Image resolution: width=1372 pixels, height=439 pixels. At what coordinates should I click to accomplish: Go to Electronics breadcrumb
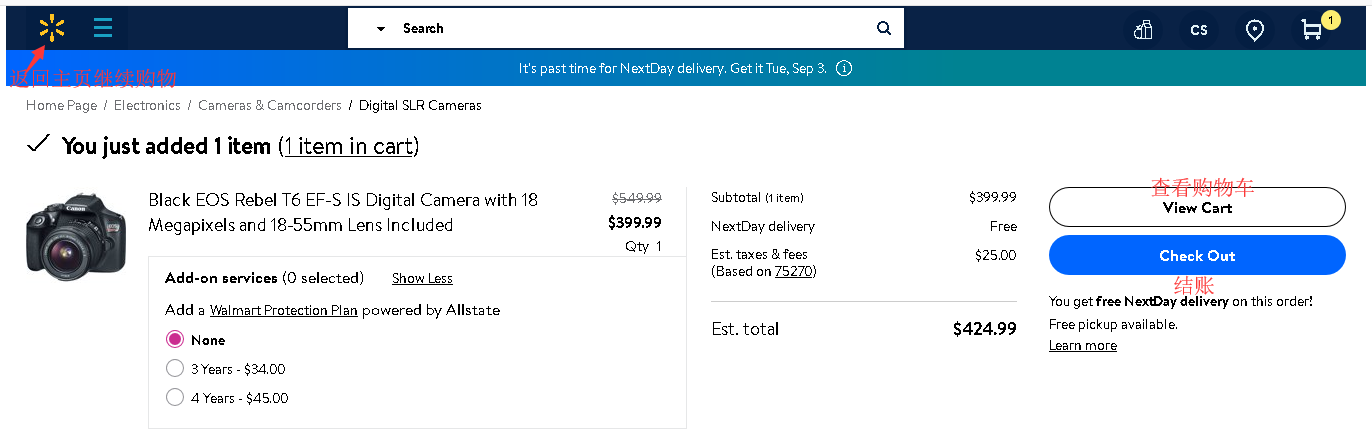click(x=147, y=105)
